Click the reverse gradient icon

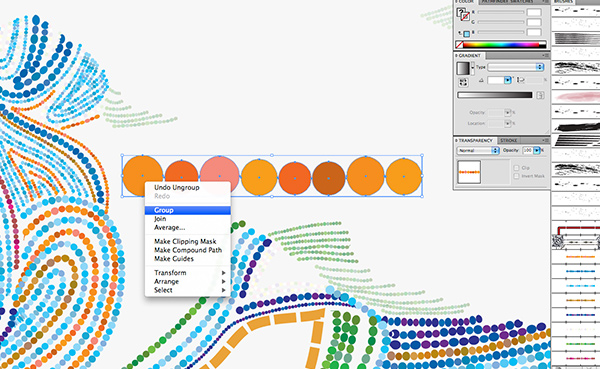[x=463, y=82]
